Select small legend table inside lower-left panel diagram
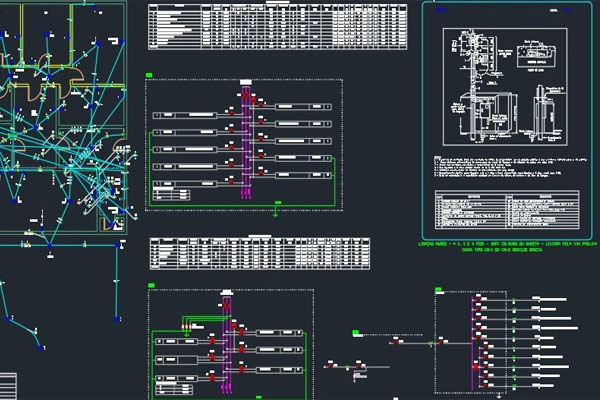The image size is (600, 400). pyautogui.click(x=174, y=390)
